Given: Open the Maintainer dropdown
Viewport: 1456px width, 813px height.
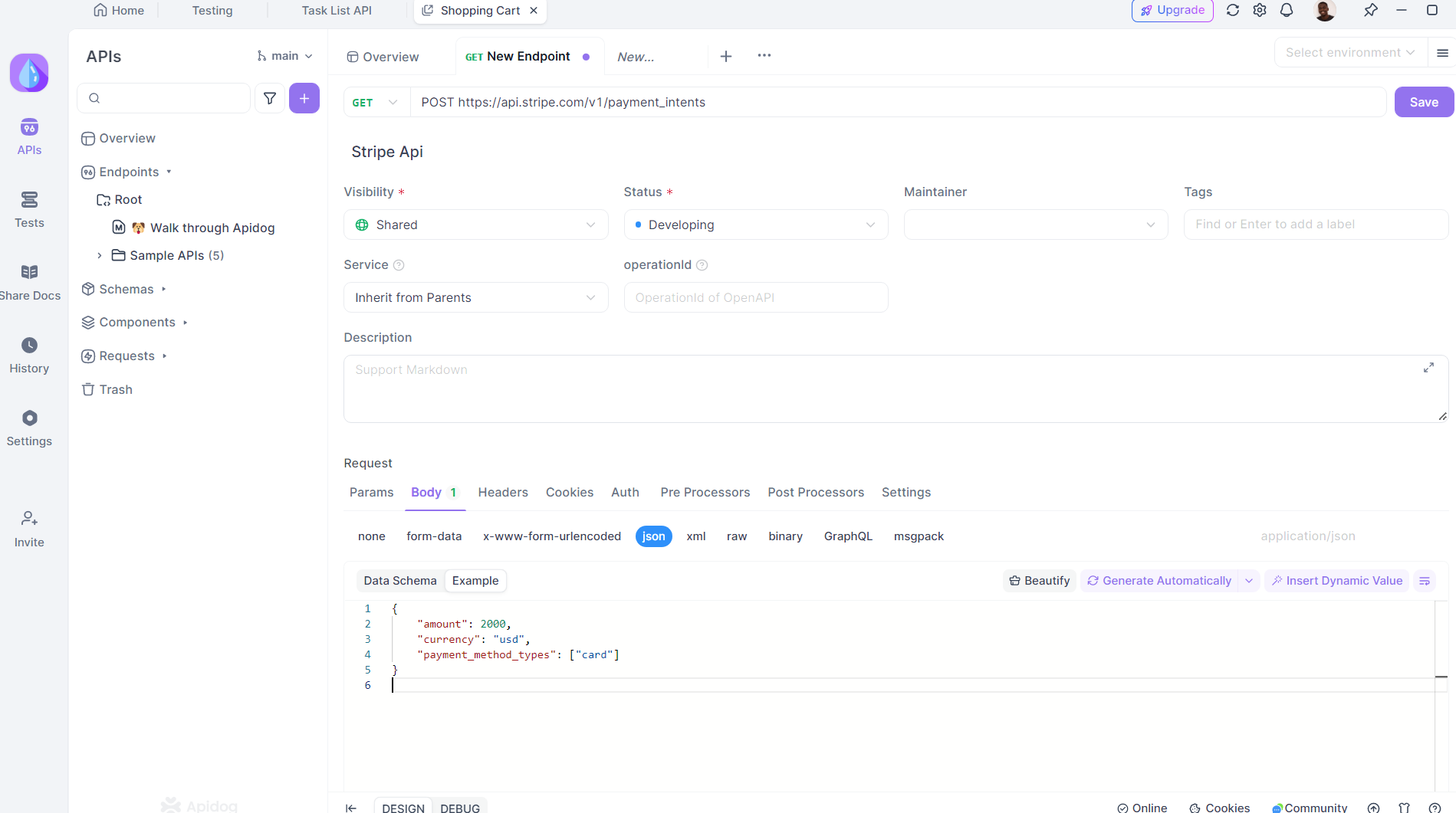Looking at the screenshot, I should click(x=1036, y=225).
